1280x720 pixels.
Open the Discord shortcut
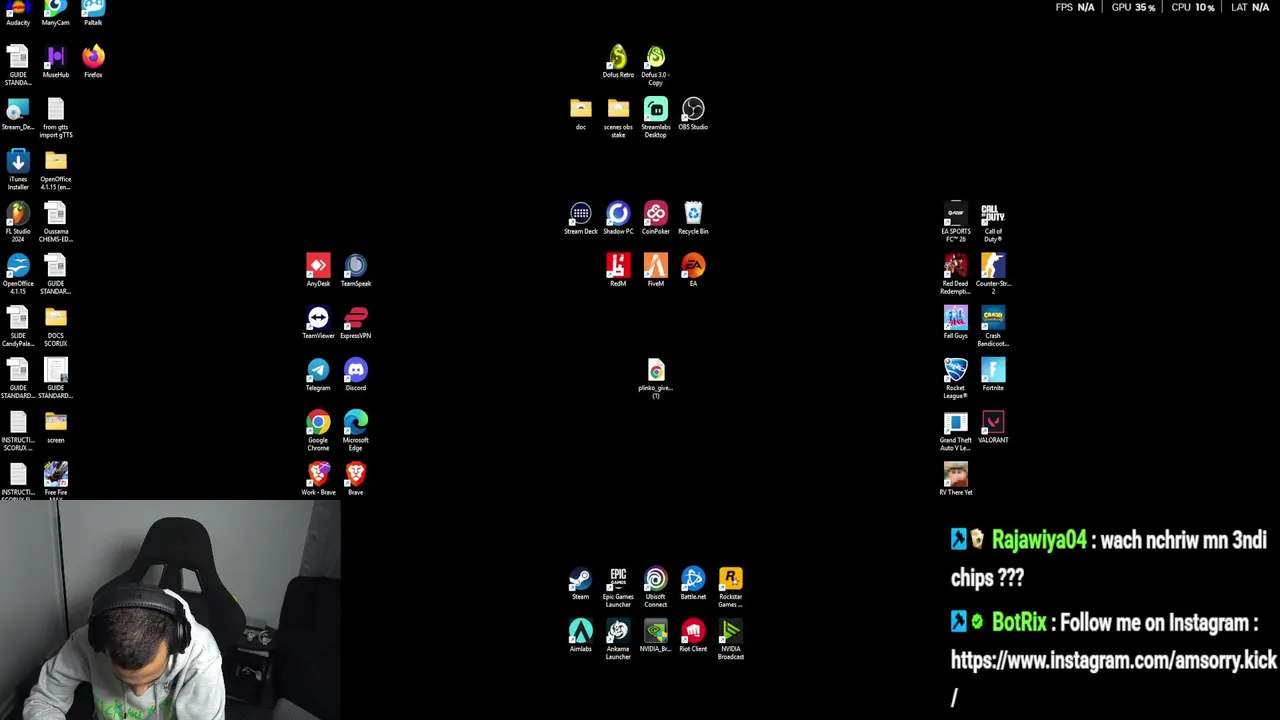point(356,375)
